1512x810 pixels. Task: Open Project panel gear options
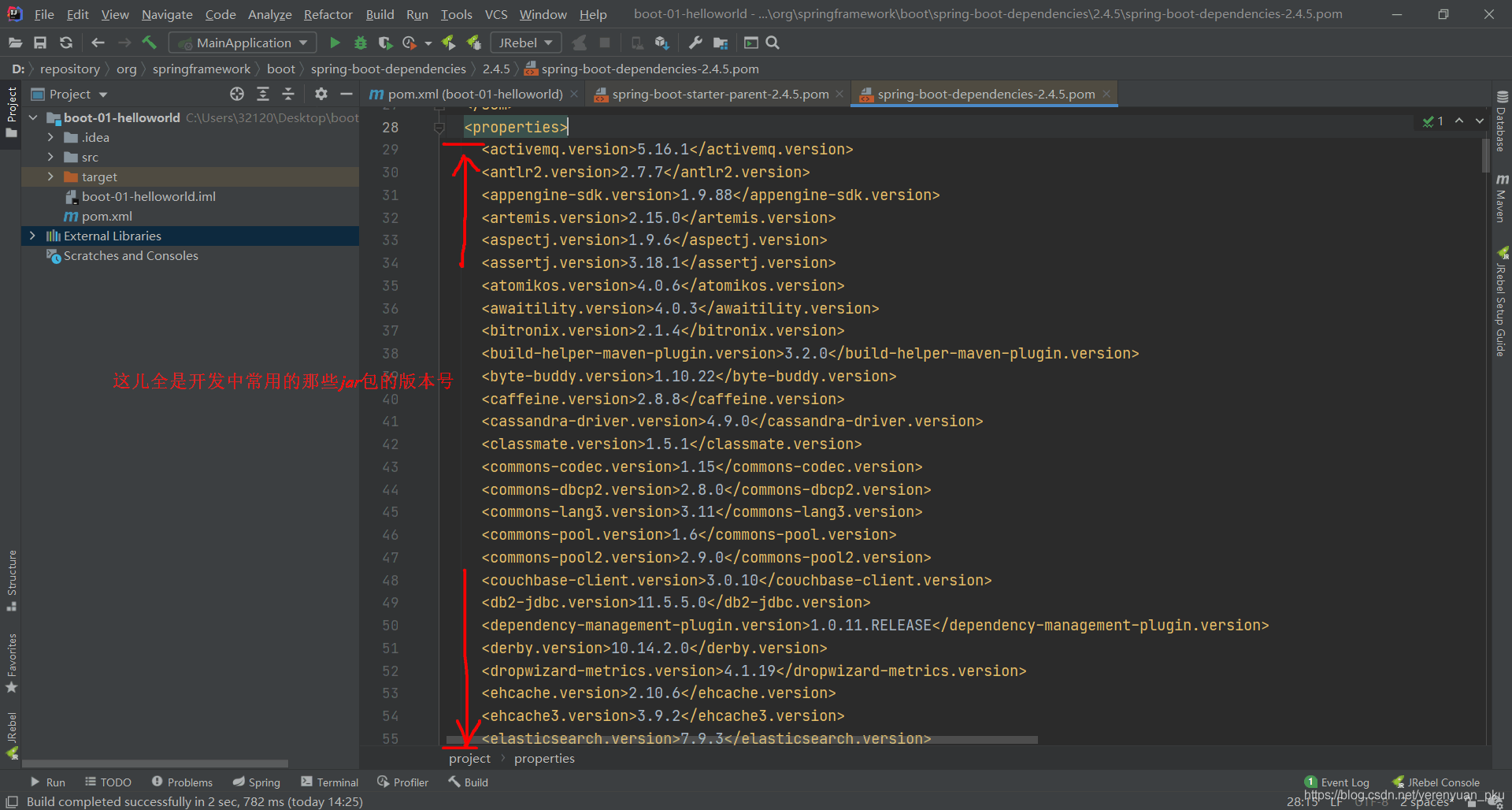pyautogui.click(x=321, y=94)
